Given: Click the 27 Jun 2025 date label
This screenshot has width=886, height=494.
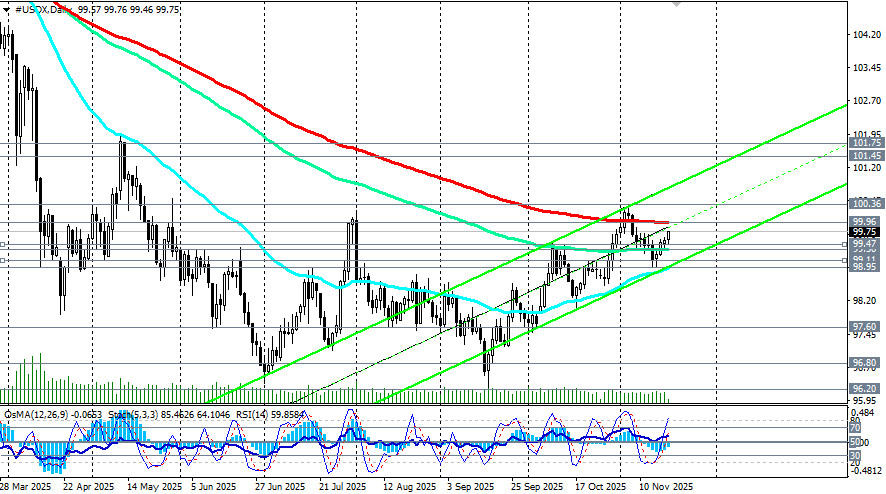Looking at the screenshot, I should click(280, 487).
